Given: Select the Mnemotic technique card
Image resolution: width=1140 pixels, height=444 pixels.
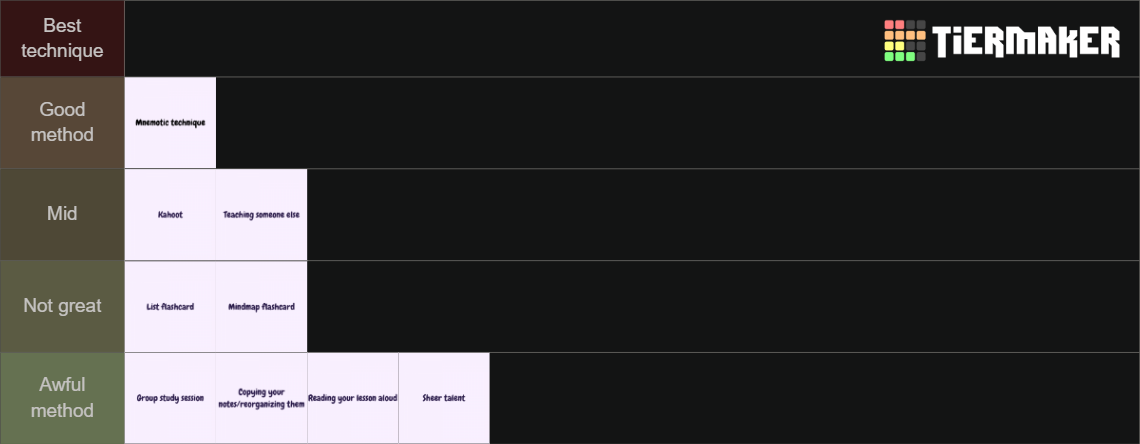Looking at the screenshot, I should 170,123.
